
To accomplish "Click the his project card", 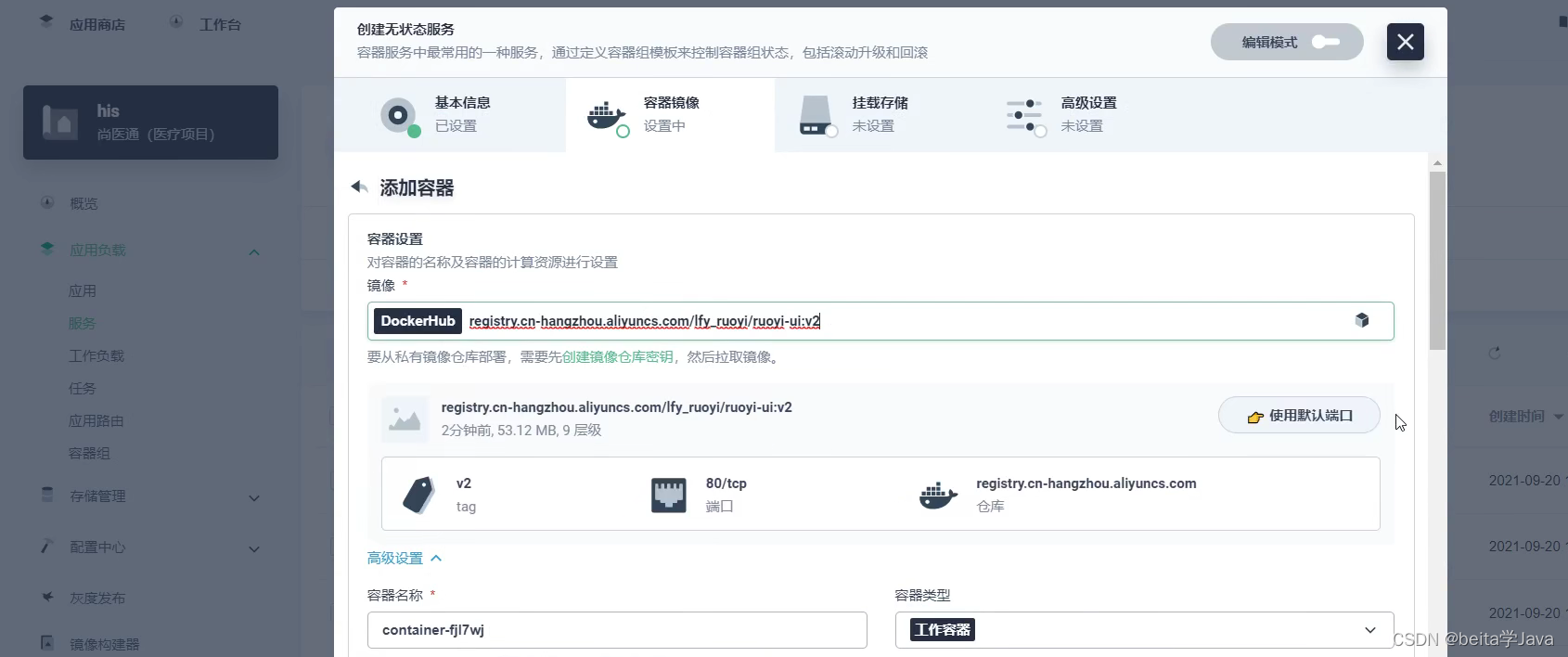I will tap(150, 122).
